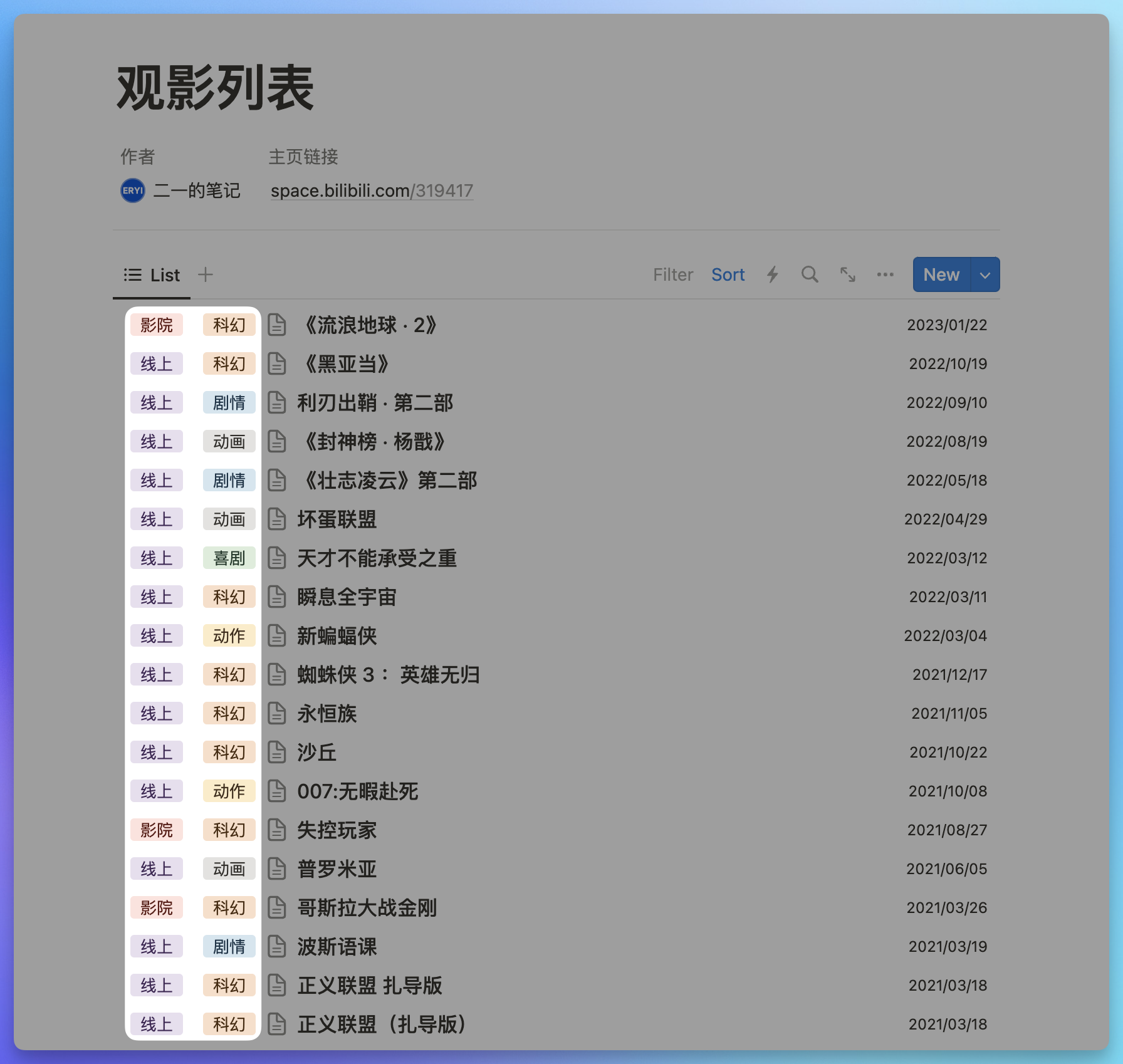
Task: Click the New button
Action: click(940, 274)
